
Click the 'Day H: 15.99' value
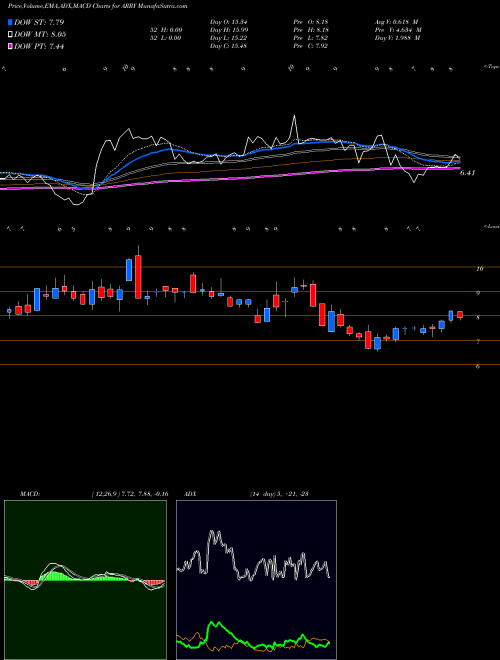click(x=228, y=30)
